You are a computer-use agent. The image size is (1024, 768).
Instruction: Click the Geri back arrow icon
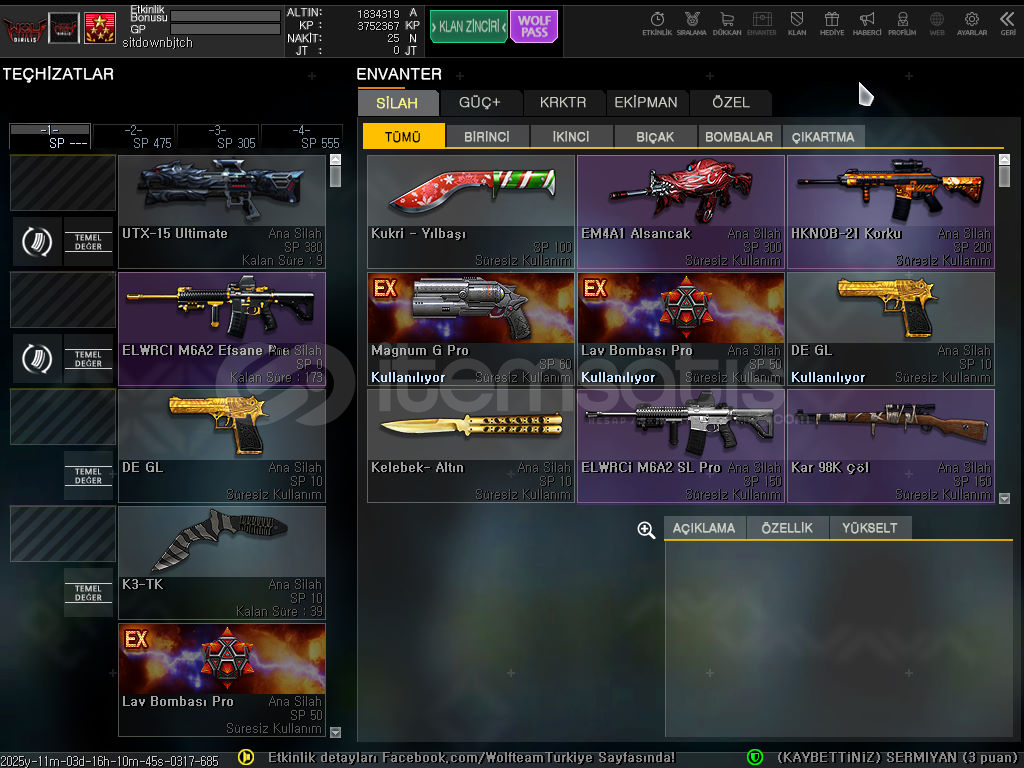tap(1007, 24)
